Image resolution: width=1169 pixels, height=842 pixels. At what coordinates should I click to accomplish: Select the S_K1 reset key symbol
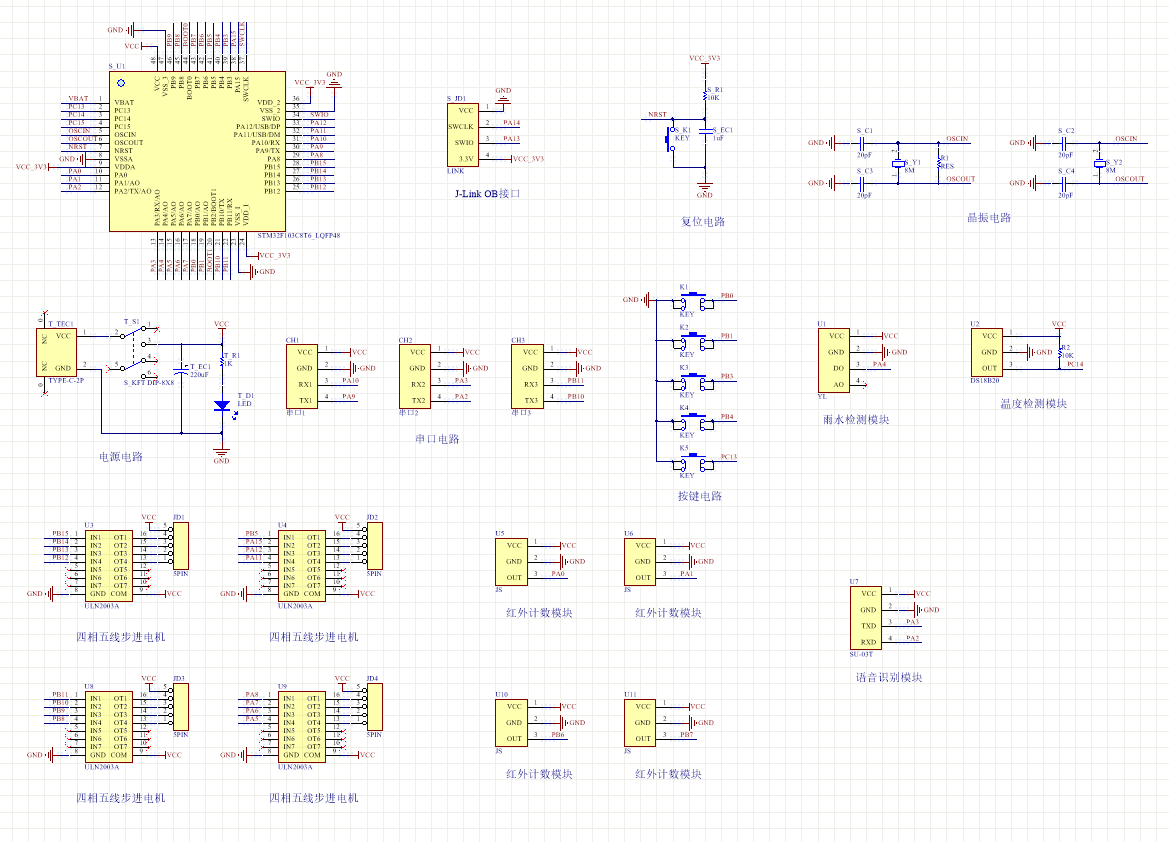[672, 141]
